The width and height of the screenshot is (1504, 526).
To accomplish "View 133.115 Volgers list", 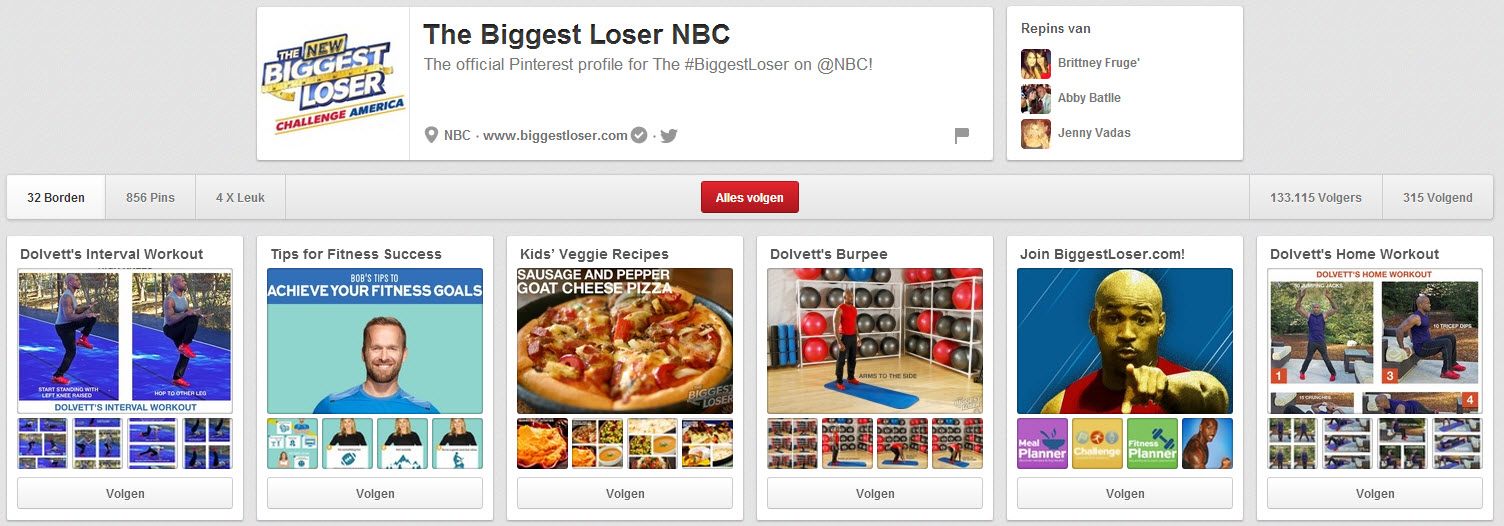I will point(1316,198).
